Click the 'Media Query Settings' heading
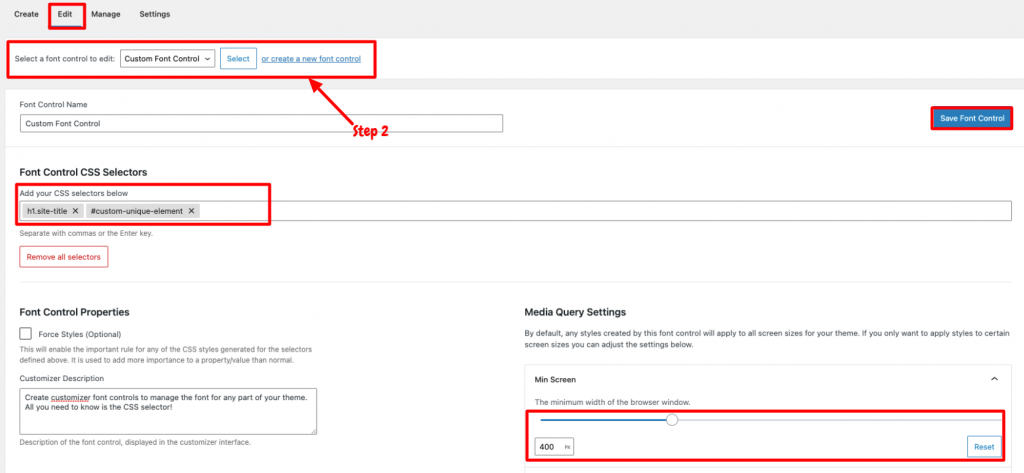This screenshot has height=473, width=1024. click(x=575, y=312)
